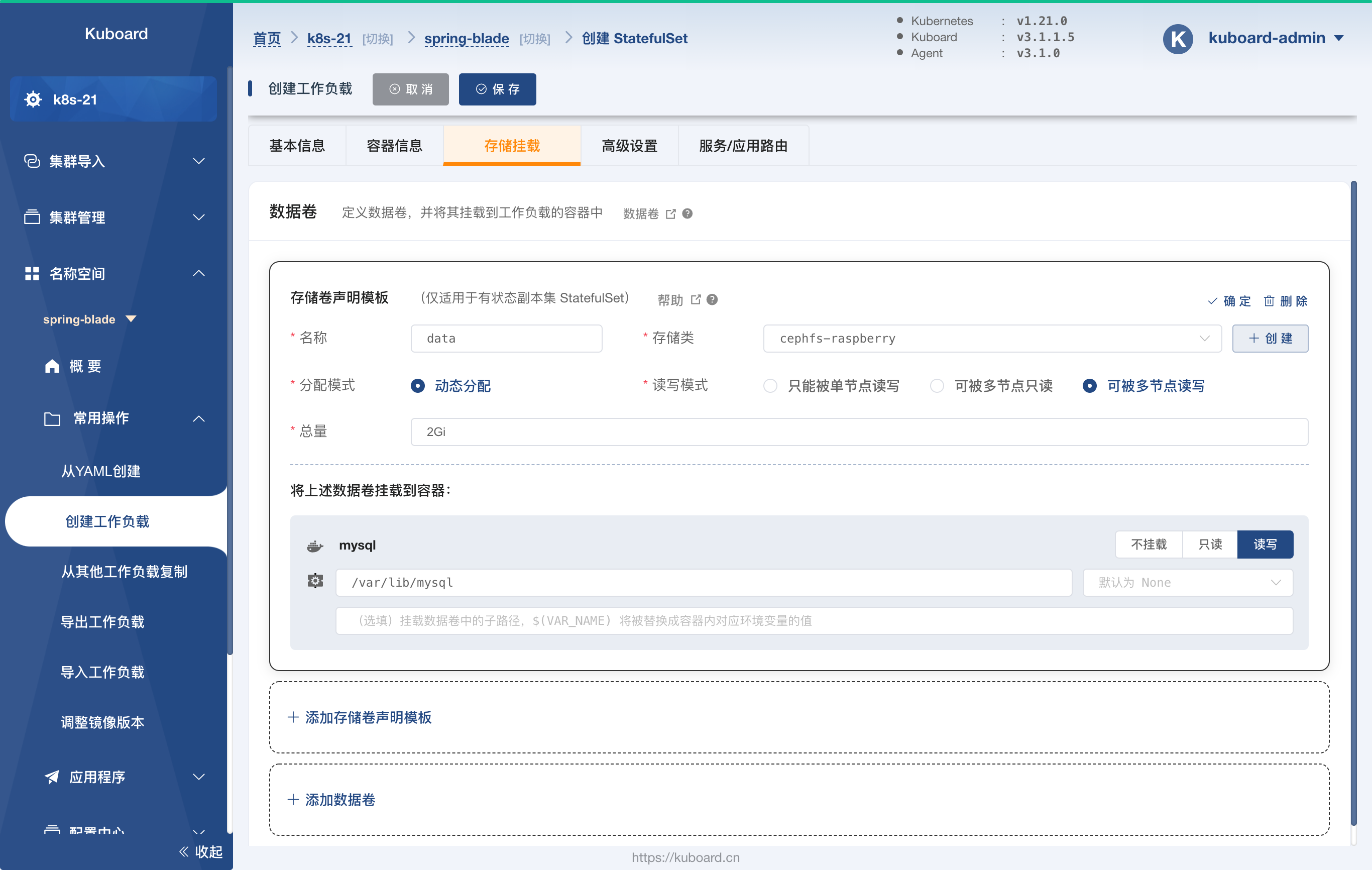Open the 数据卷 external link icon
Viewport: 1372px width, 870px height.
click(670, 213)
